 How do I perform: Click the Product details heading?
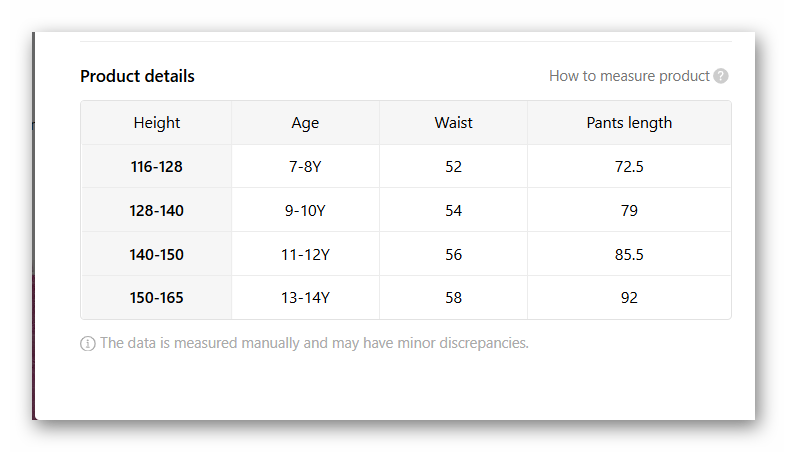tap(137, 76)
